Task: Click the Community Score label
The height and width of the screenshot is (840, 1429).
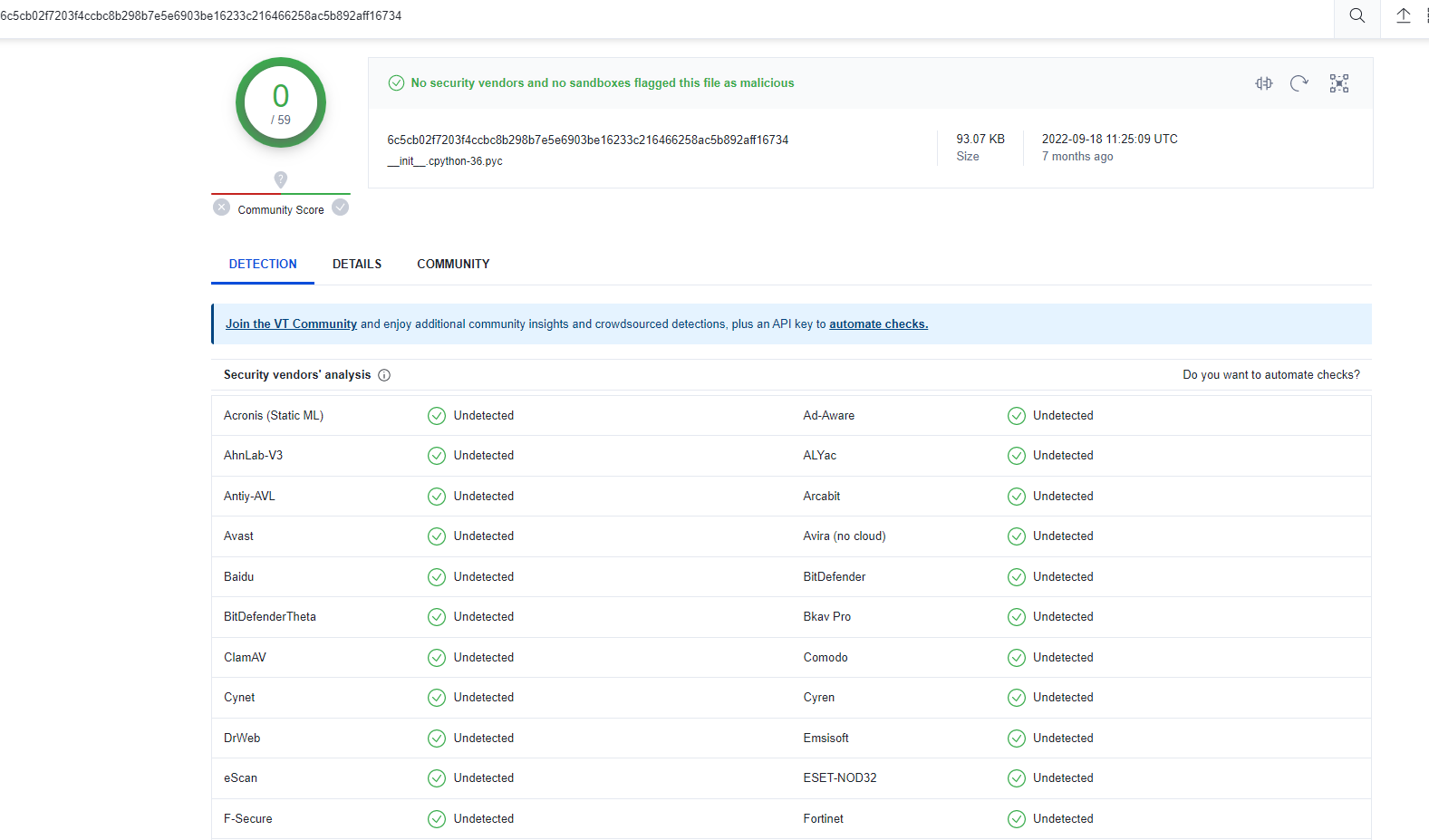Action: tap(281, 210)
